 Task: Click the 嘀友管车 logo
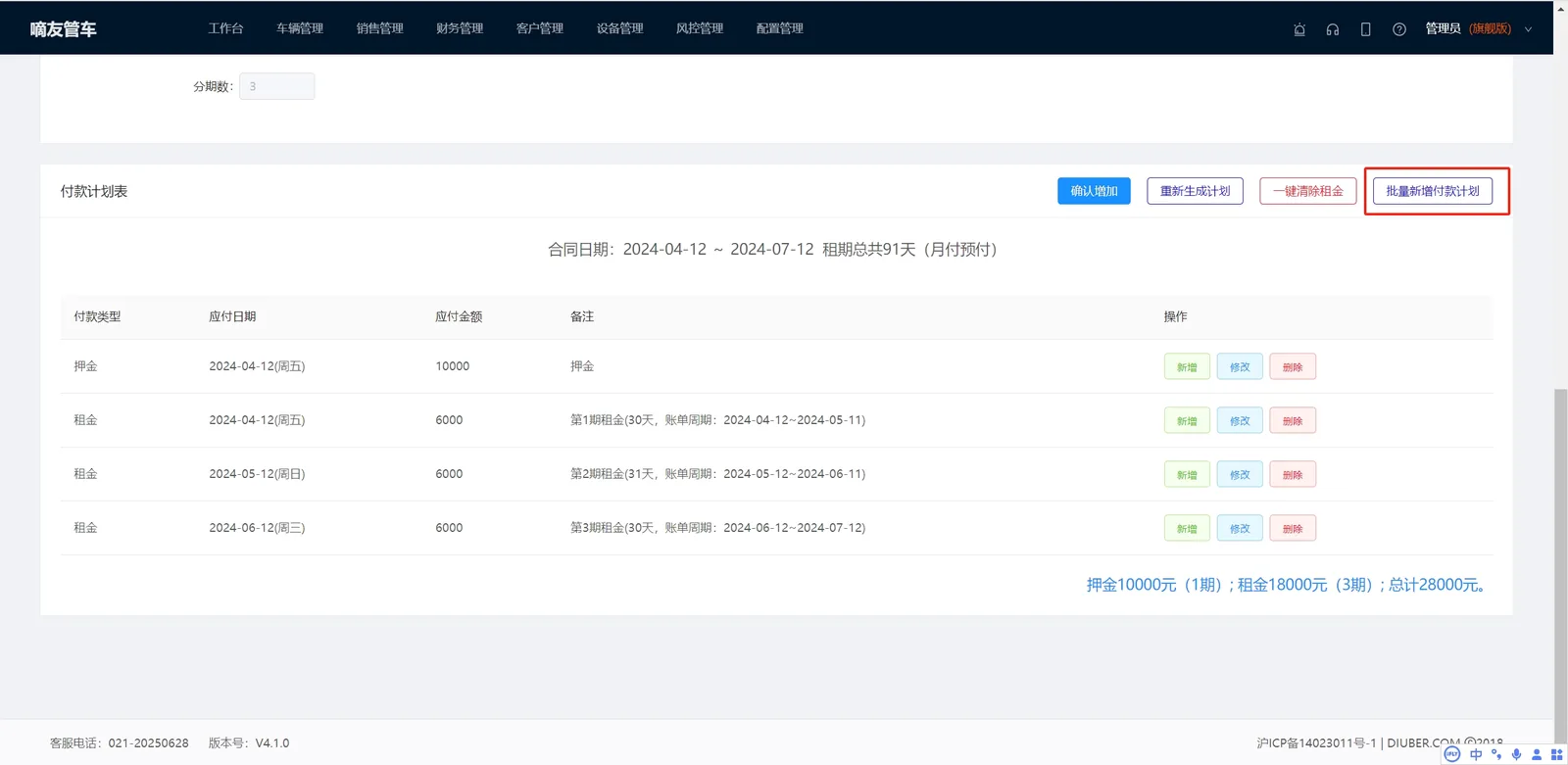[64, 29]
